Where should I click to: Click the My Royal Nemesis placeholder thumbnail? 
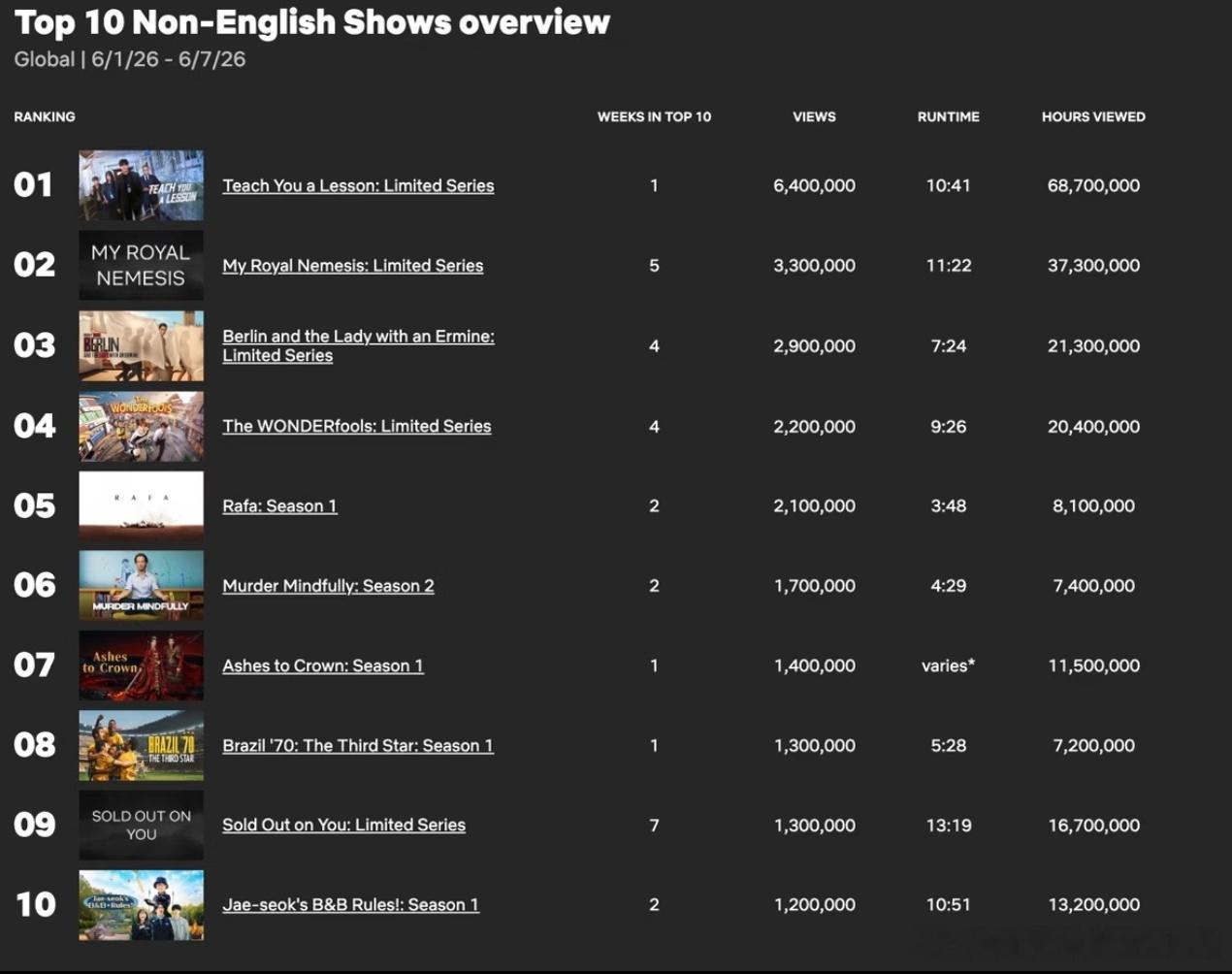(141, 265)
